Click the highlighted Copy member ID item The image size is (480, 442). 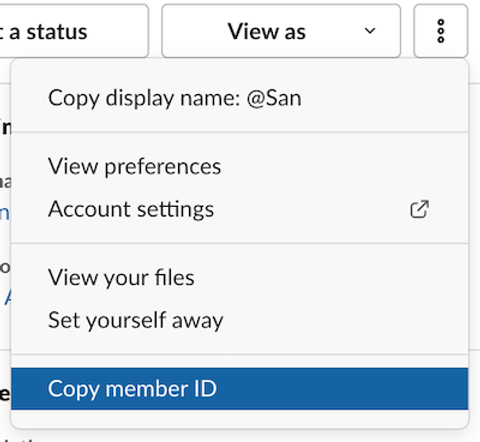239,389
